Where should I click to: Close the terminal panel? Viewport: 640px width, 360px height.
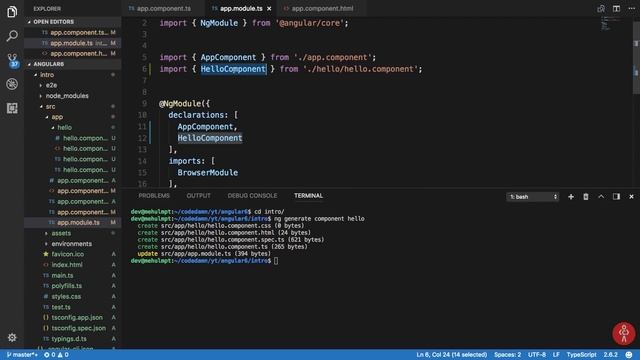631,197
